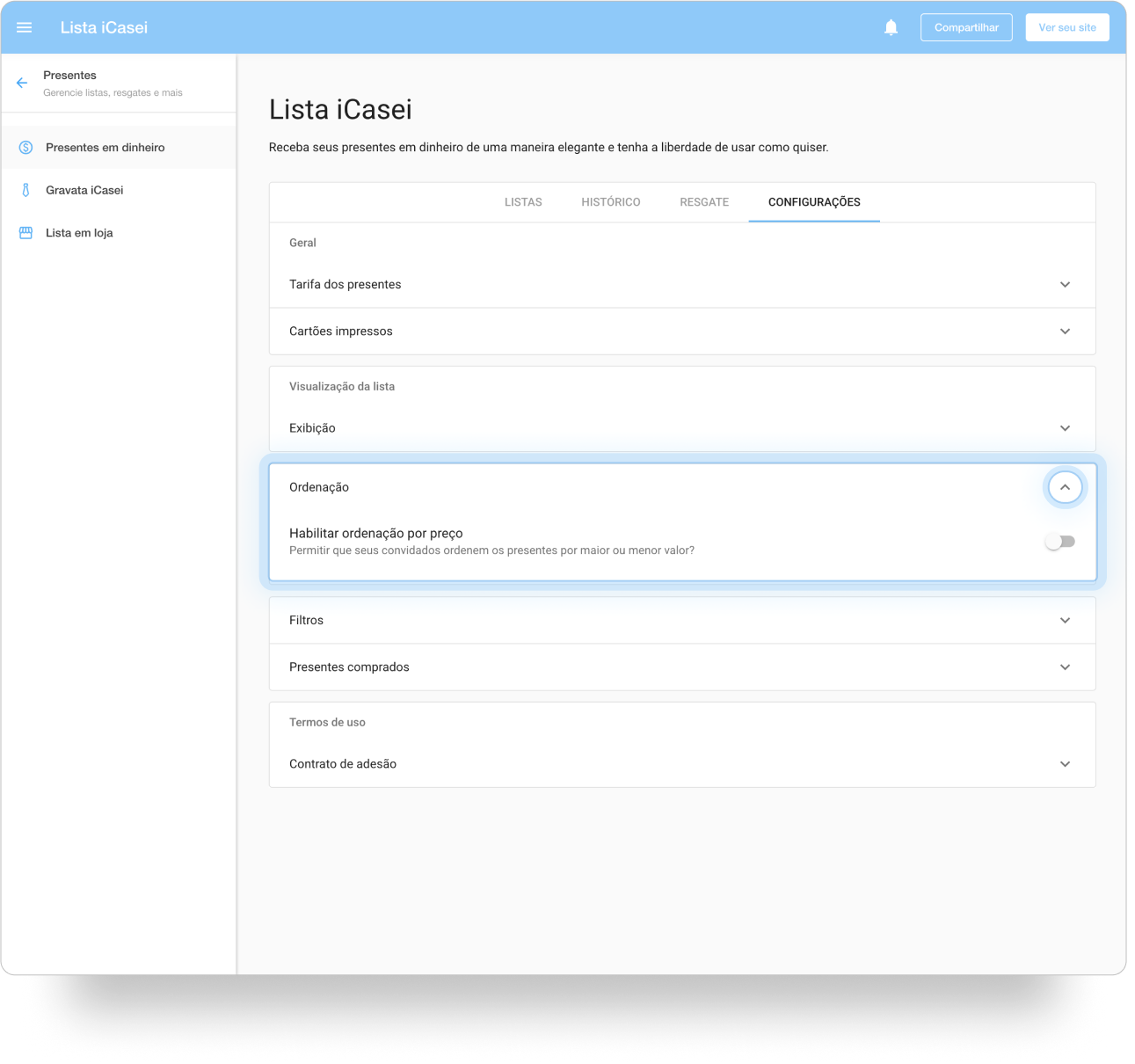The width and height of the screenshot is (1135, 1064).
Task: Click the Geral section heading
Action: (x=302, y=243)
